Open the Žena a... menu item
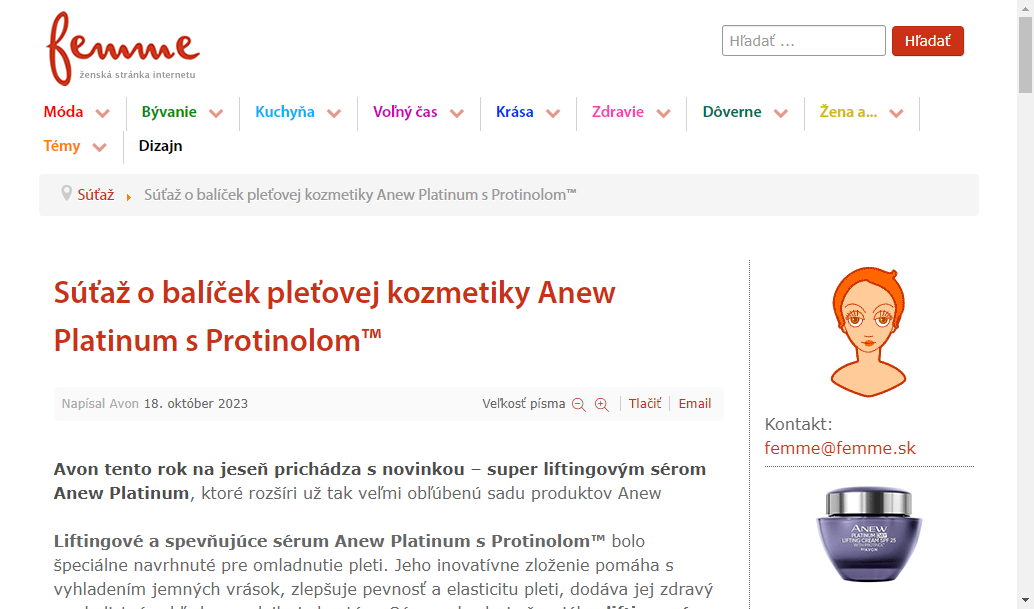Viewport: 1034px width, 609px height. (848, 112)
